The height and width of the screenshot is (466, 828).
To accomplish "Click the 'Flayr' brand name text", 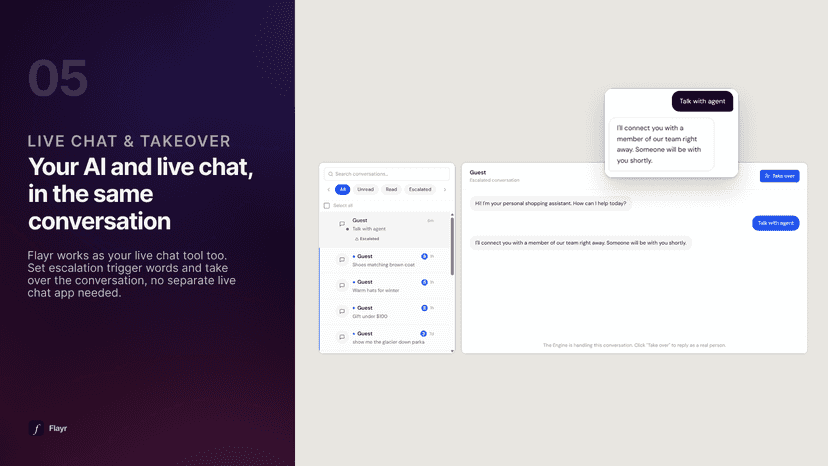I will 58,428.
